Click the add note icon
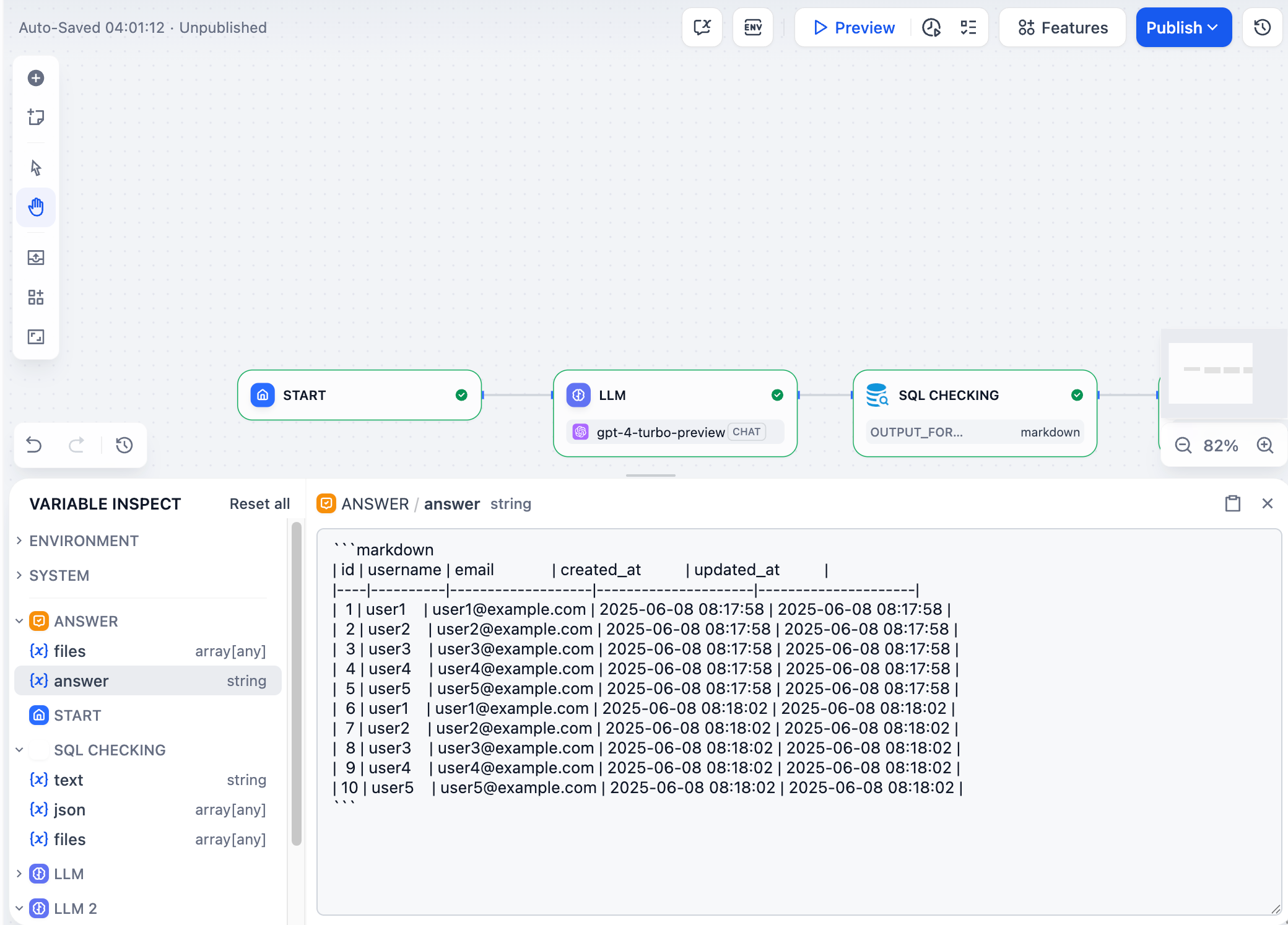Screen dimensions: 1288x925 [x=36, y=117]
